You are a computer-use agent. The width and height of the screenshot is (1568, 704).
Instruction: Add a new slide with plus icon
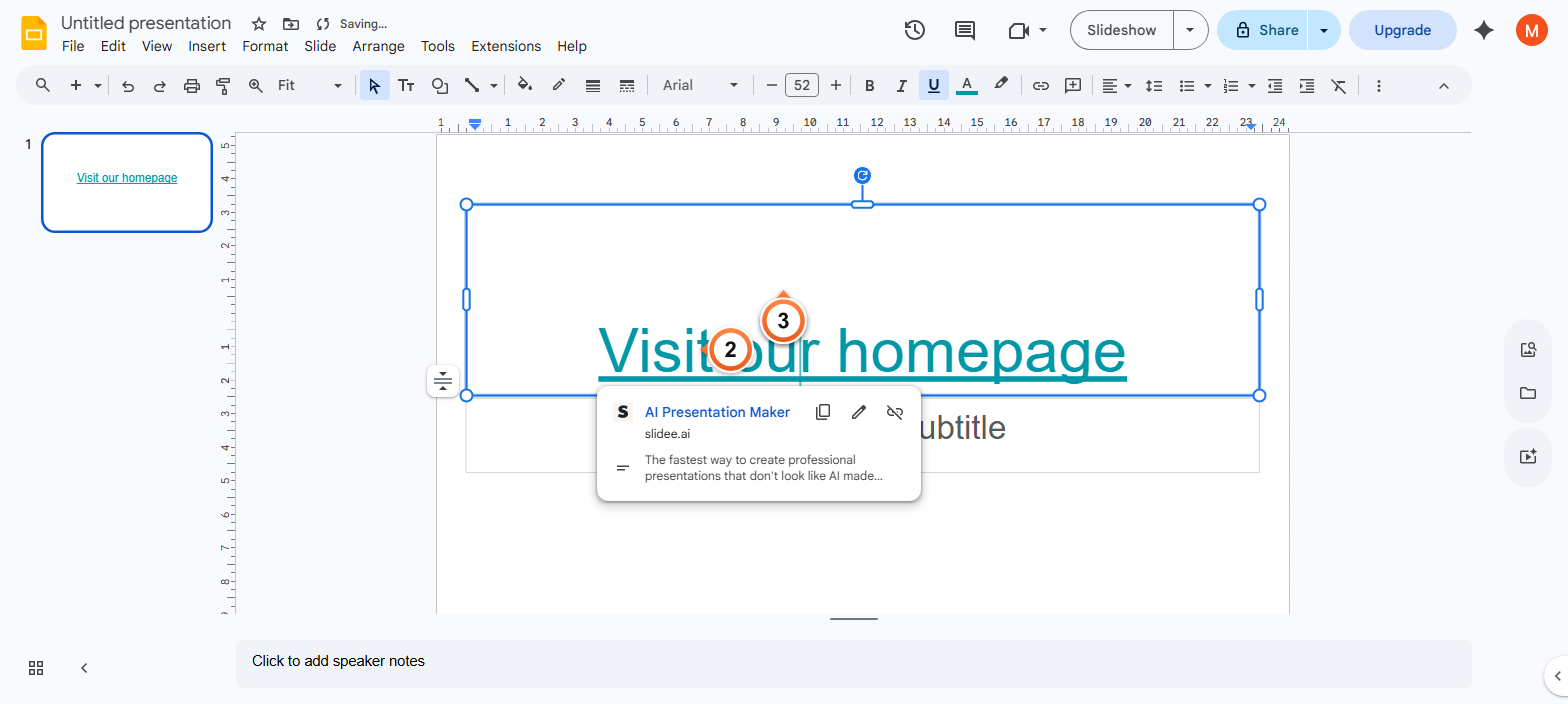76,85
